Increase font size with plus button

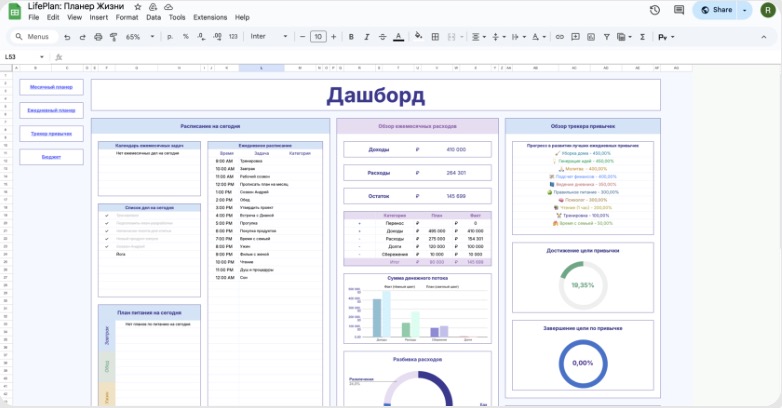(334, 37)
